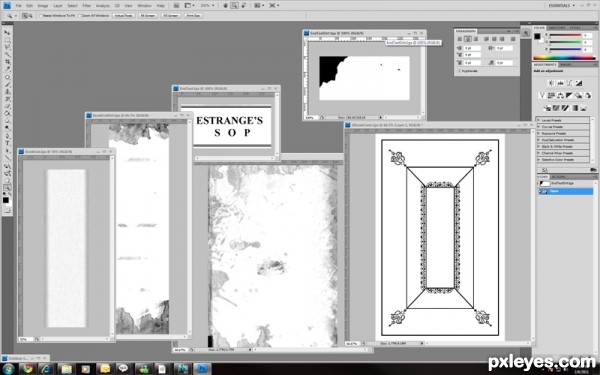
Task: Open the Screen Mode dropdown
Action: (x=274, y=5)
